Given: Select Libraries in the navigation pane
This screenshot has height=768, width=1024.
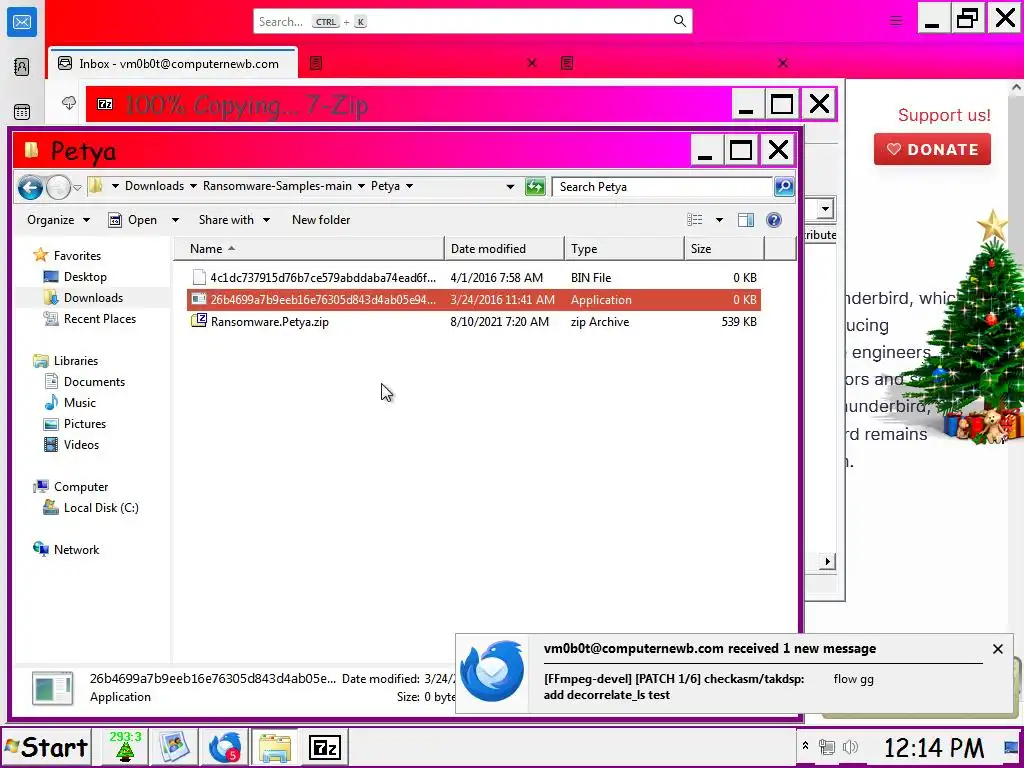Looking at the screenshot, I should 75,360.
